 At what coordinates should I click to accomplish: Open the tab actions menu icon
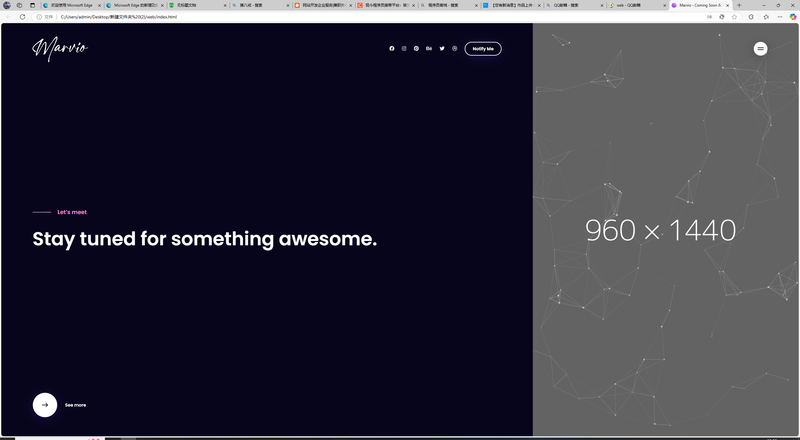tap(32, 5)
